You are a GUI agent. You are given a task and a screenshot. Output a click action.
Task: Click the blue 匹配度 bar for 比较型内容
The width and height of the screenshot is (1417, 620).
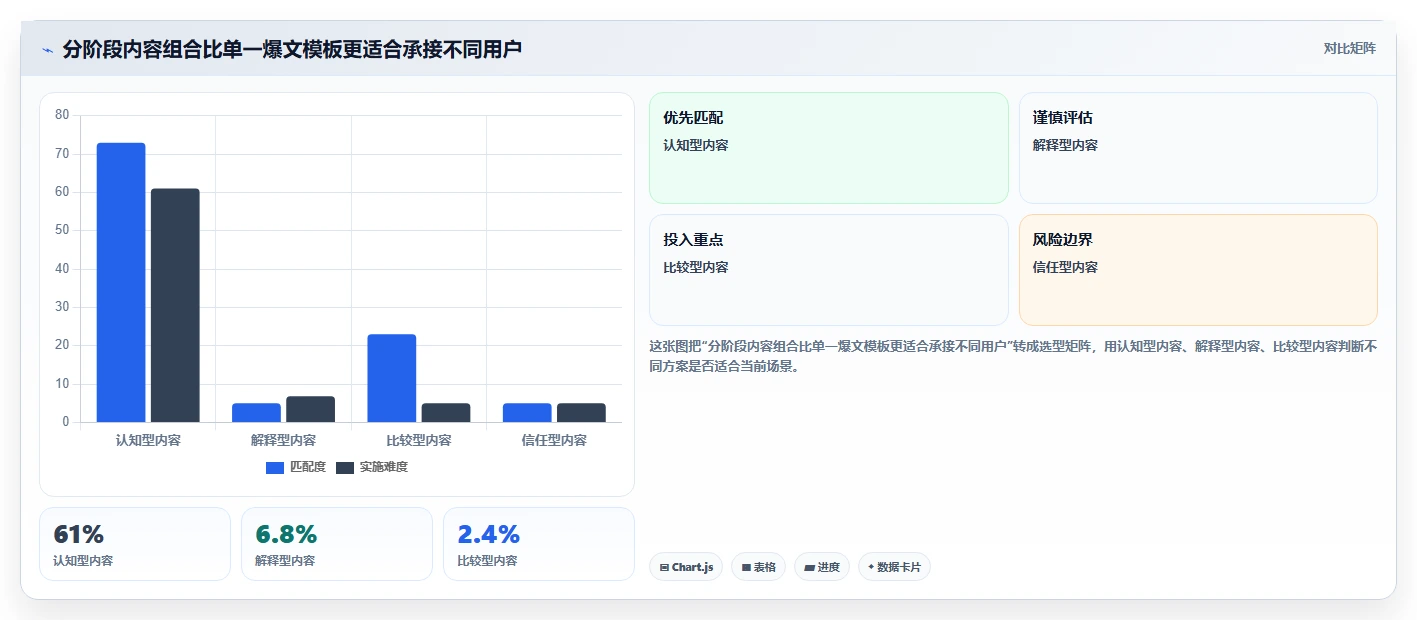pyautogui.click(x=392, y=378)
